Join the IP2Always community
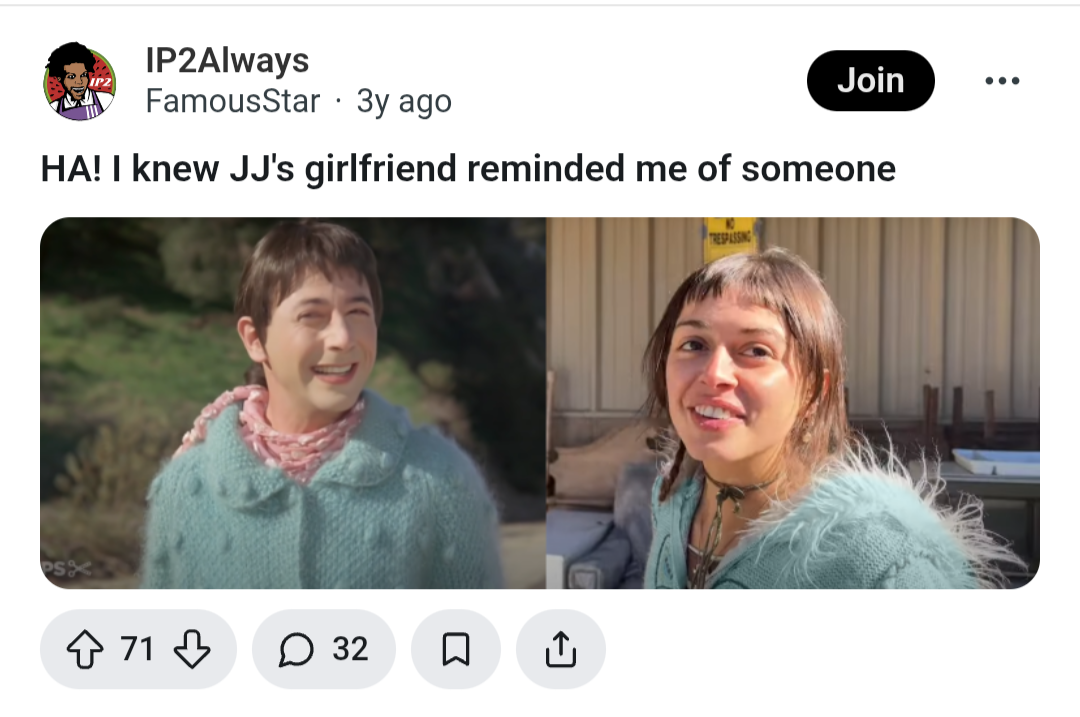The width and height of the screenshot is (1080, 717). 871,81
